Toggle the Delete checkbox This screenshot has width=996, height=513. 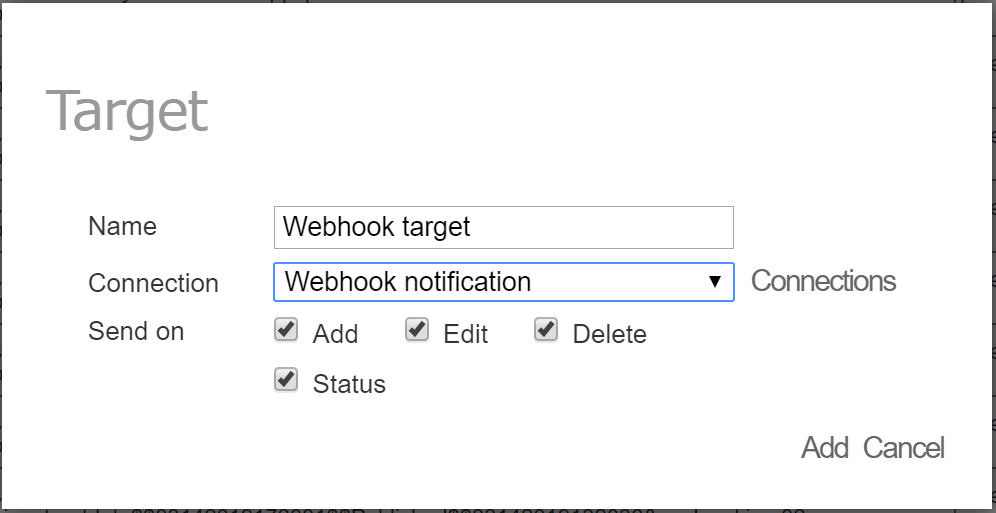pos(546,330)
